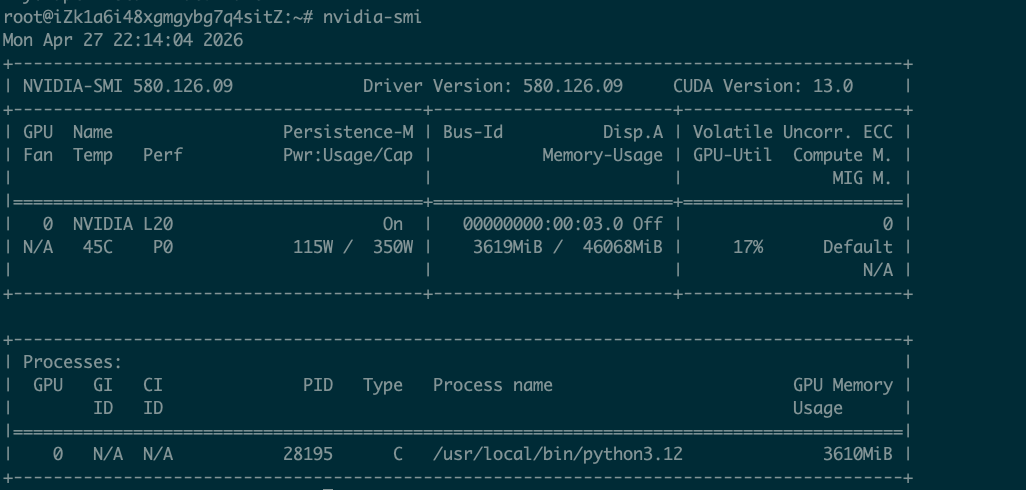Click Volatile Uncorr. ECC header
The image size is (1026, 490).
(792, 132)
